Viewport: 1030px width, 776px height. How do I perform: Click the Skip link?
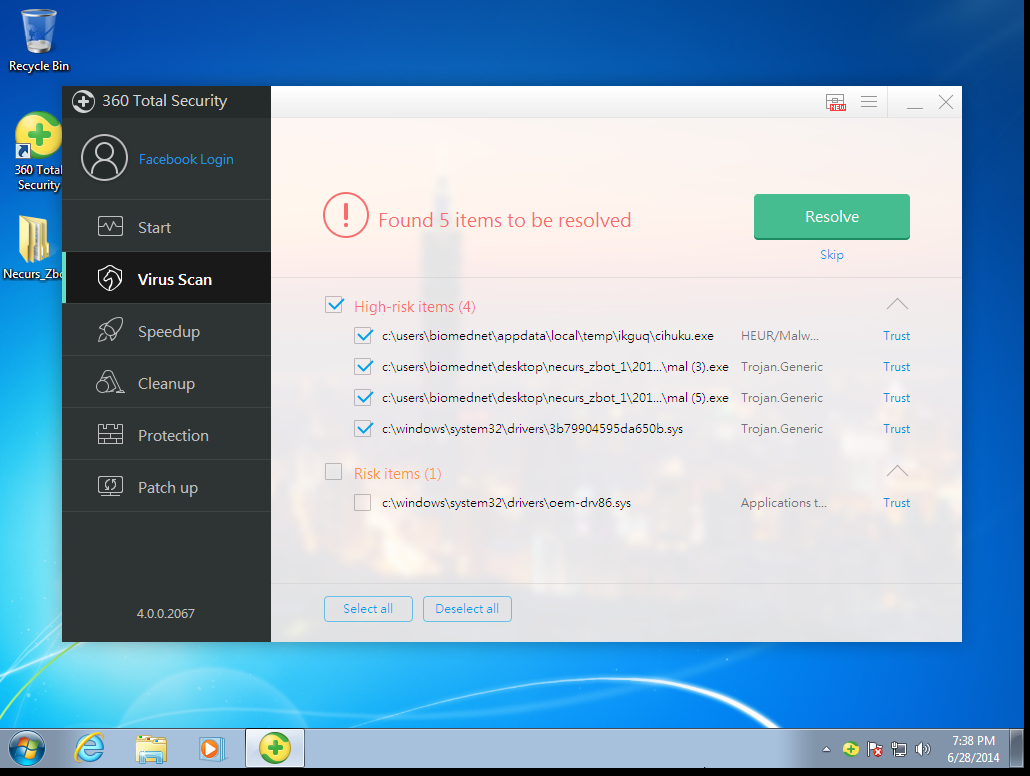pyautogui.click(x=832, y=255)
